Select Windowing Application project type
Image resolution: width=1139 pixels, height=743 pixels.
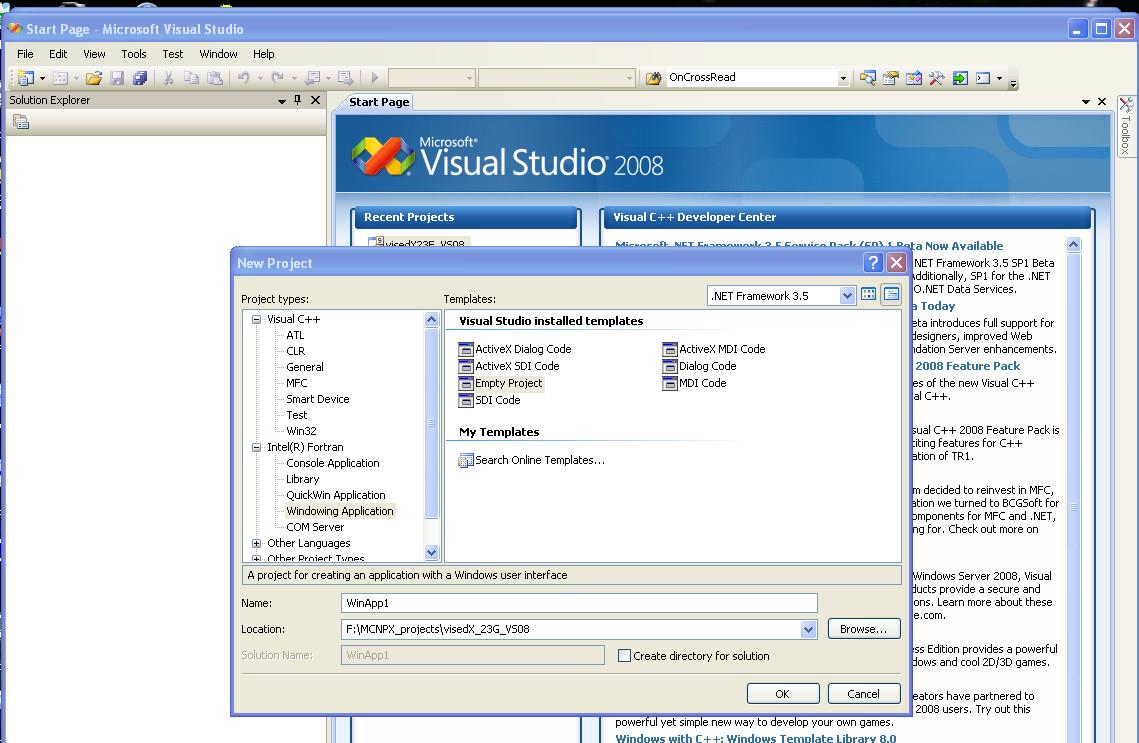coord(340,511)
